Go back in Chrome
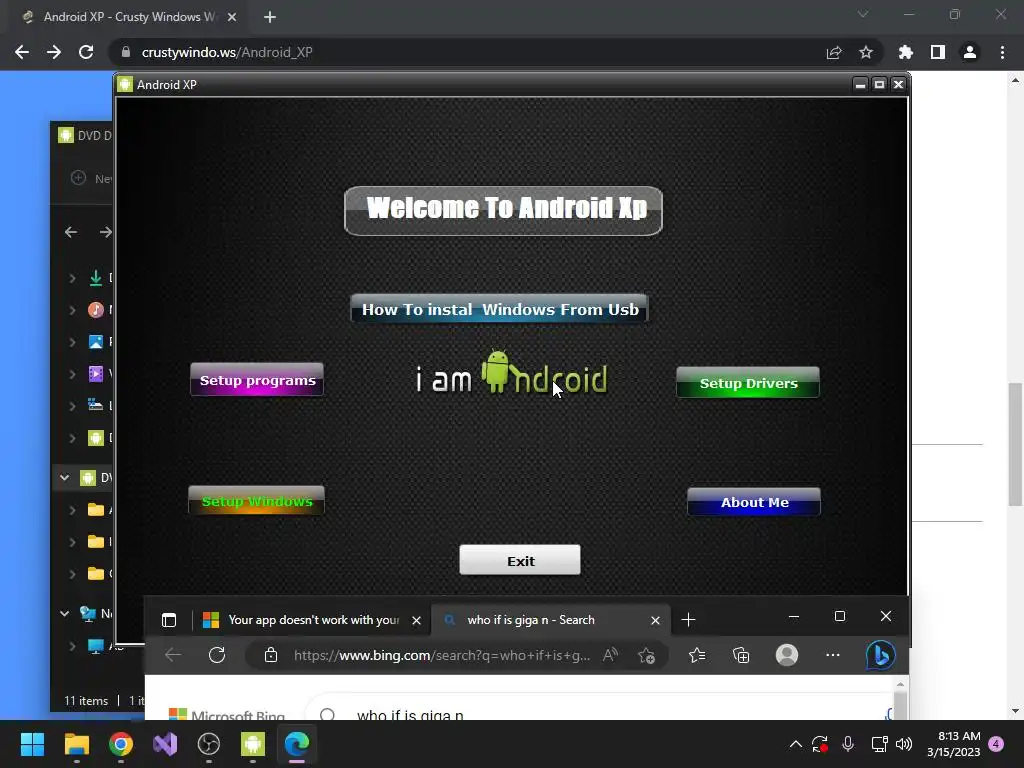1024x768 pixels. (x=22, y=52)
